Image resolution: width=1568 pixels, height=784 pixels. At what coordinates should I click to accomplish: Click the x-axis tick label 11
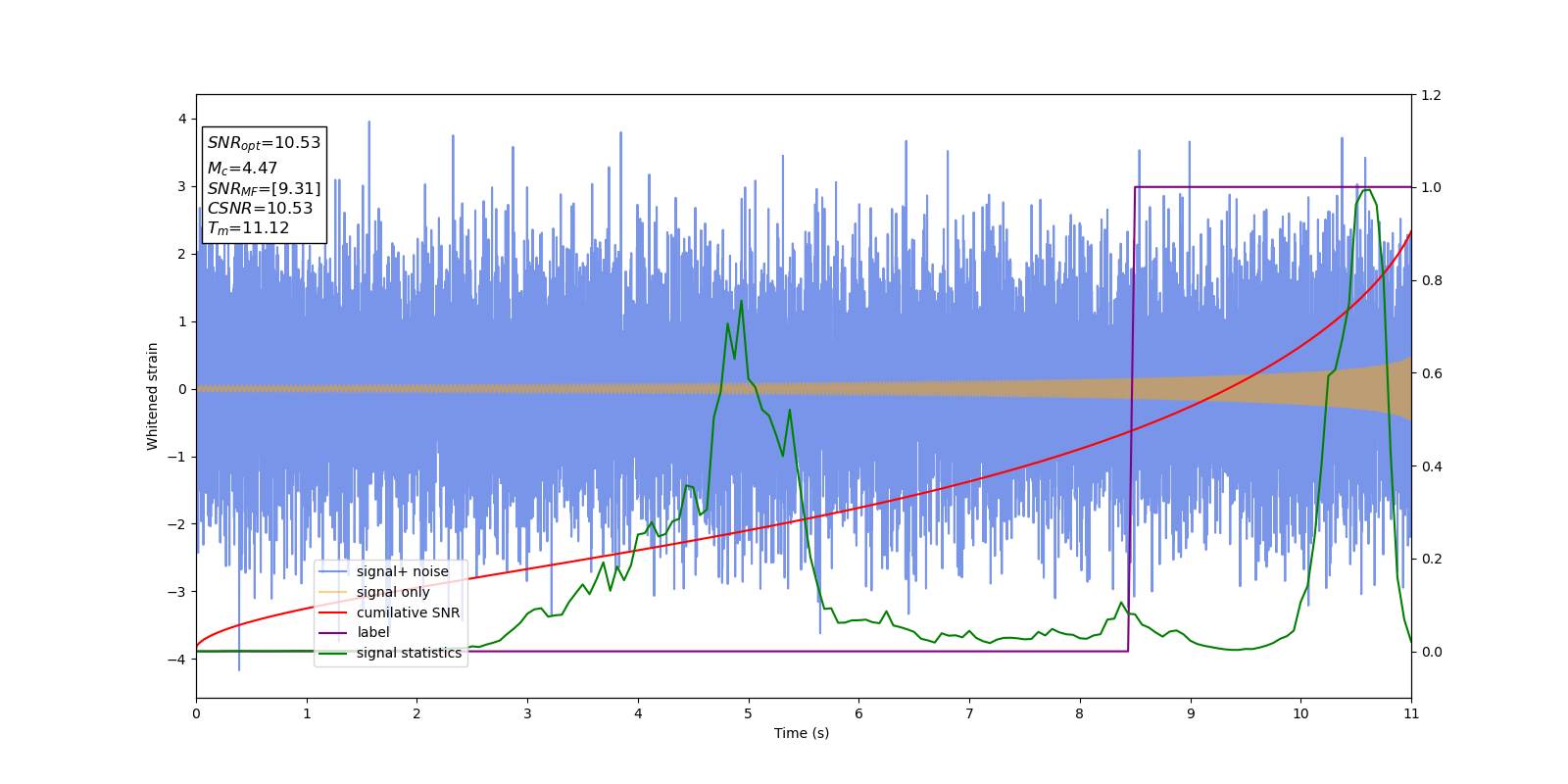pyautogui.click(x=1411, y=713)
